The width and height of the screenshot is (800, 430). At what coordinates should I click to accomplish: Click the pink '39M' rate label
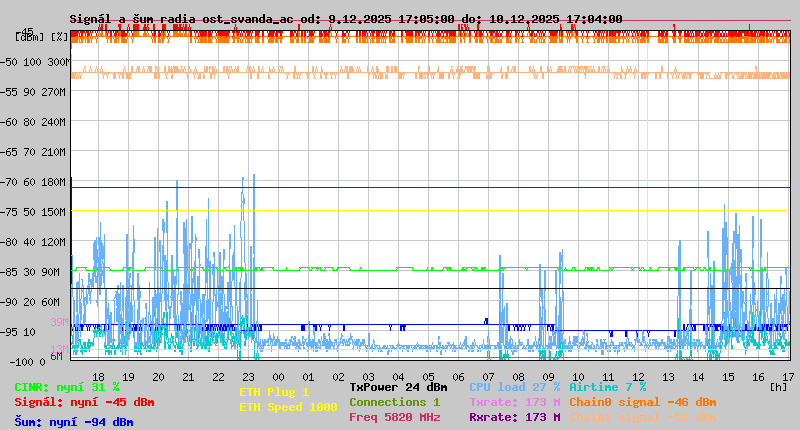pos(59,322)
